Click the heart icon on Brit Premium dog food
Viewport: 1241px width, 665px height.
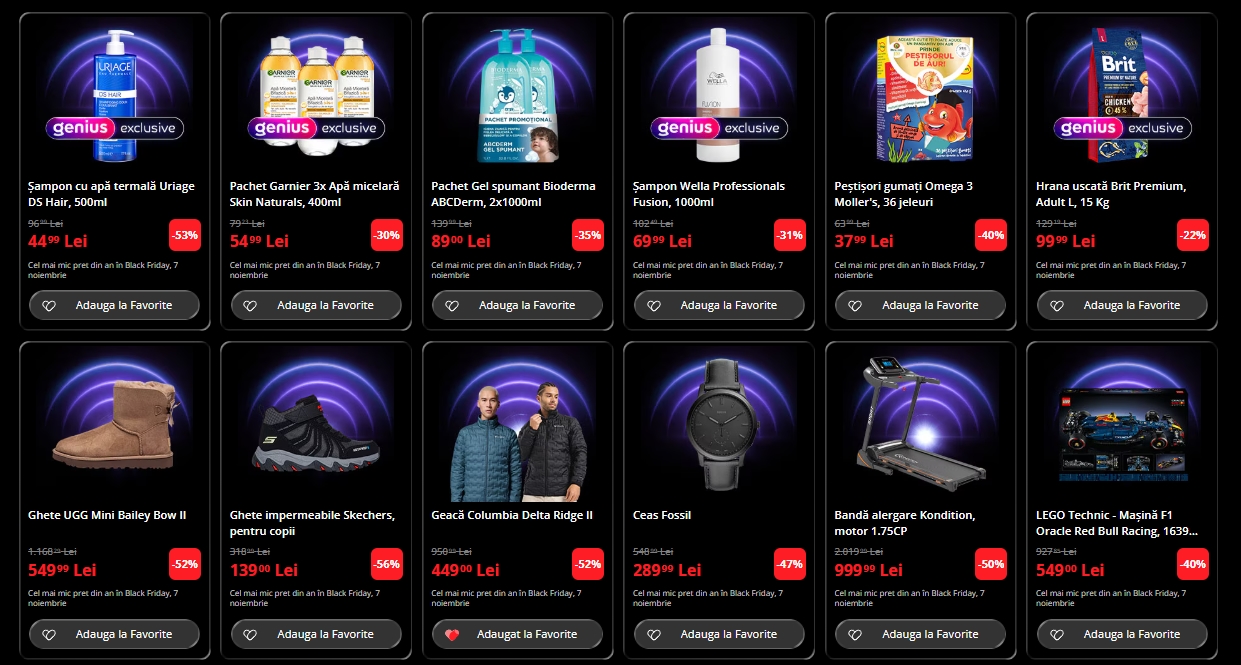coord(1056,305)
